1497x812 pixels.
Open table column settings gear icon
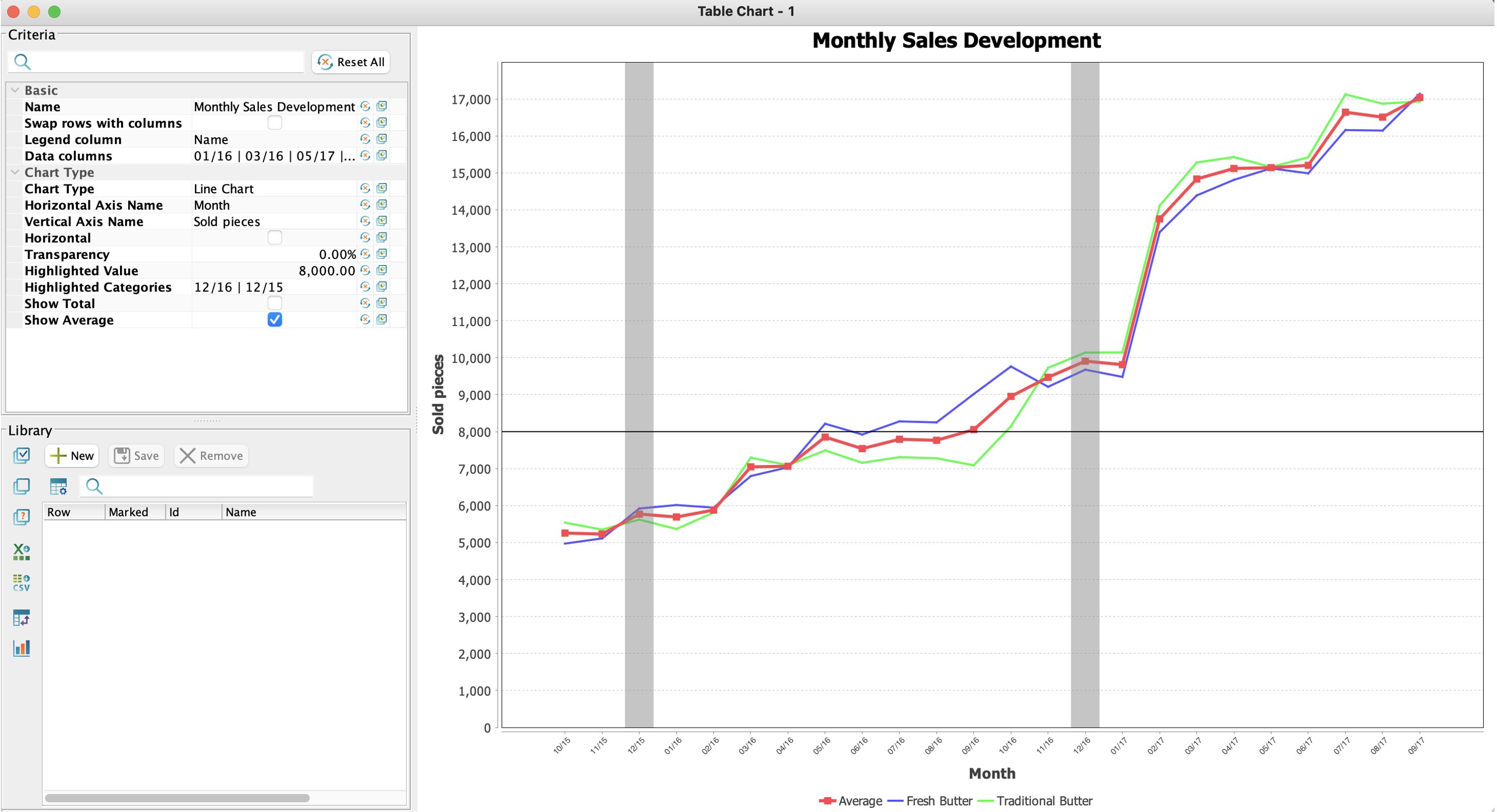click(x=58, y=486)
